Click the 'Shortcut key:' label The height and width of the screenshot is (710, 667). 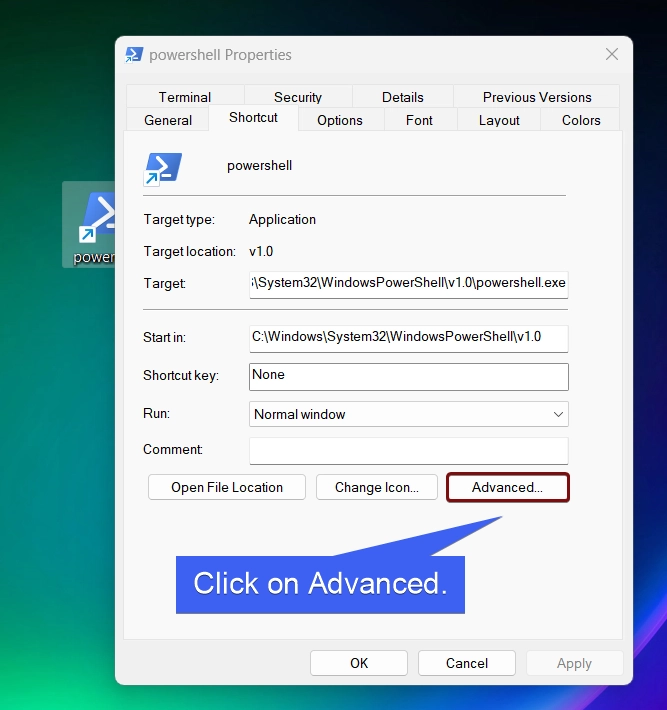coord(181,376)
